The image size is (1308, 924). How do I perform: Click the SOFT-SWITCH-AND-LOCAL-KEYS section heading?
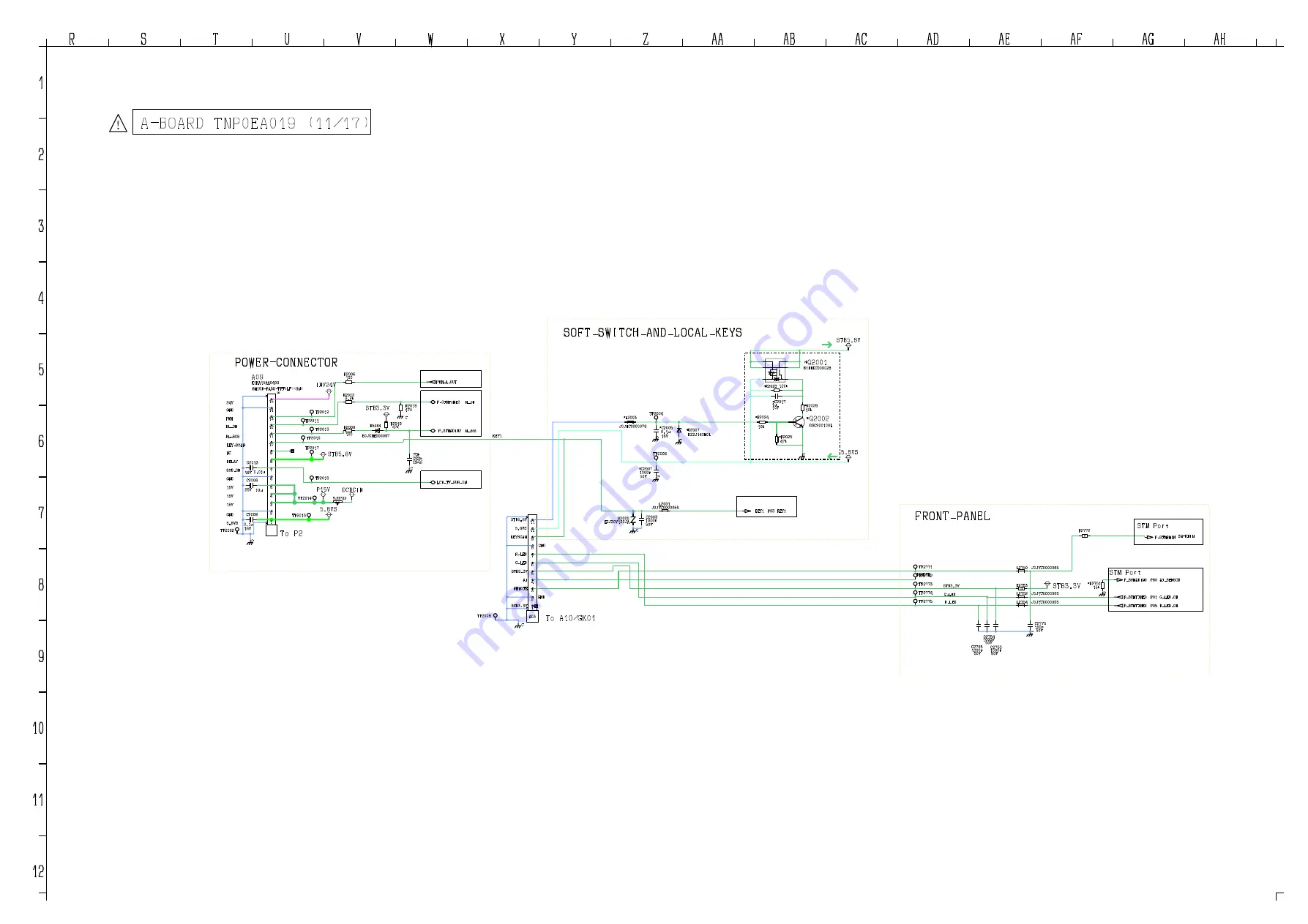click(652, 333)
